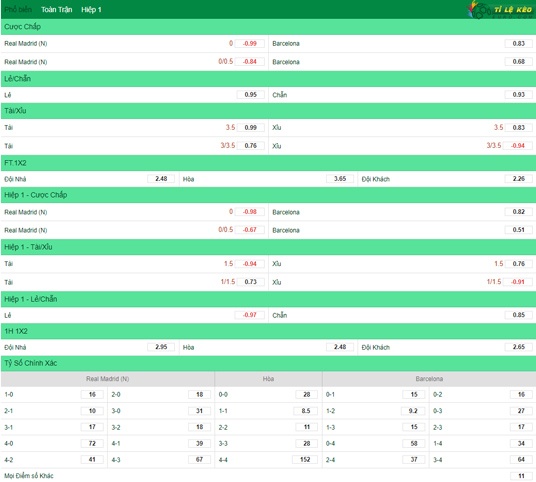Choose full-match Lẻ odds 0.95
The height and width of the screenshot is (482, 536).
click(251, 94)
